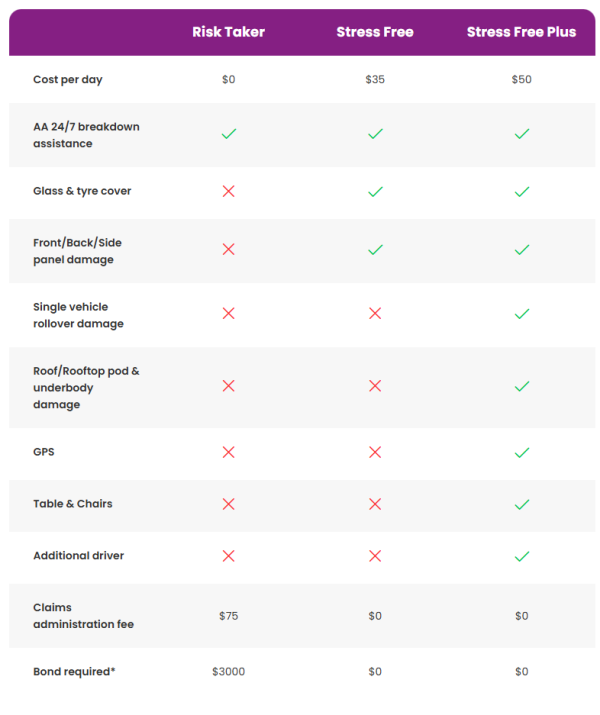
Task: Click Stress Free's Single vehicle rollover damage cross
Action: pyautogui.click(x=375, y=313)
